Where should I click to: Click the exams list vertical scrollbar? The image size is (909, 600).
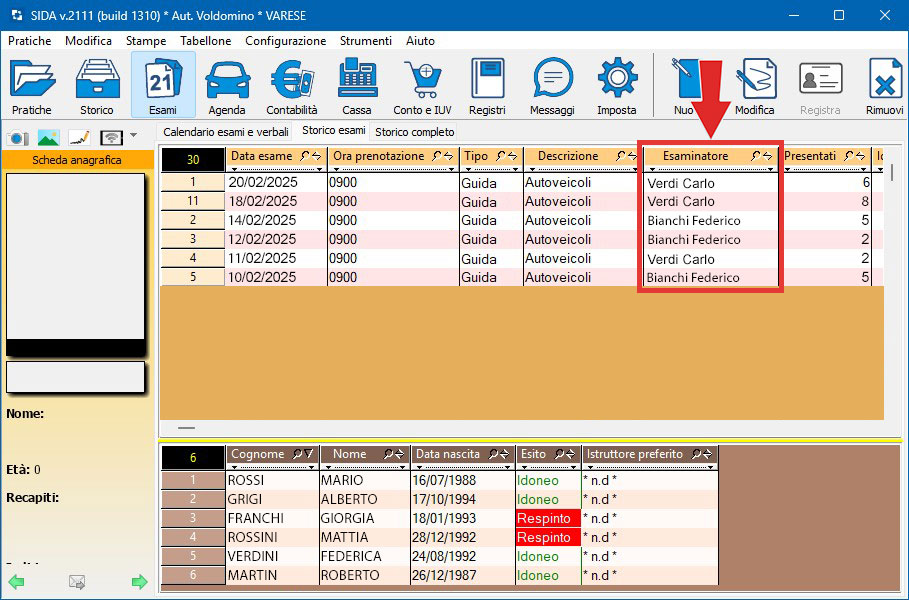[893, 173]
